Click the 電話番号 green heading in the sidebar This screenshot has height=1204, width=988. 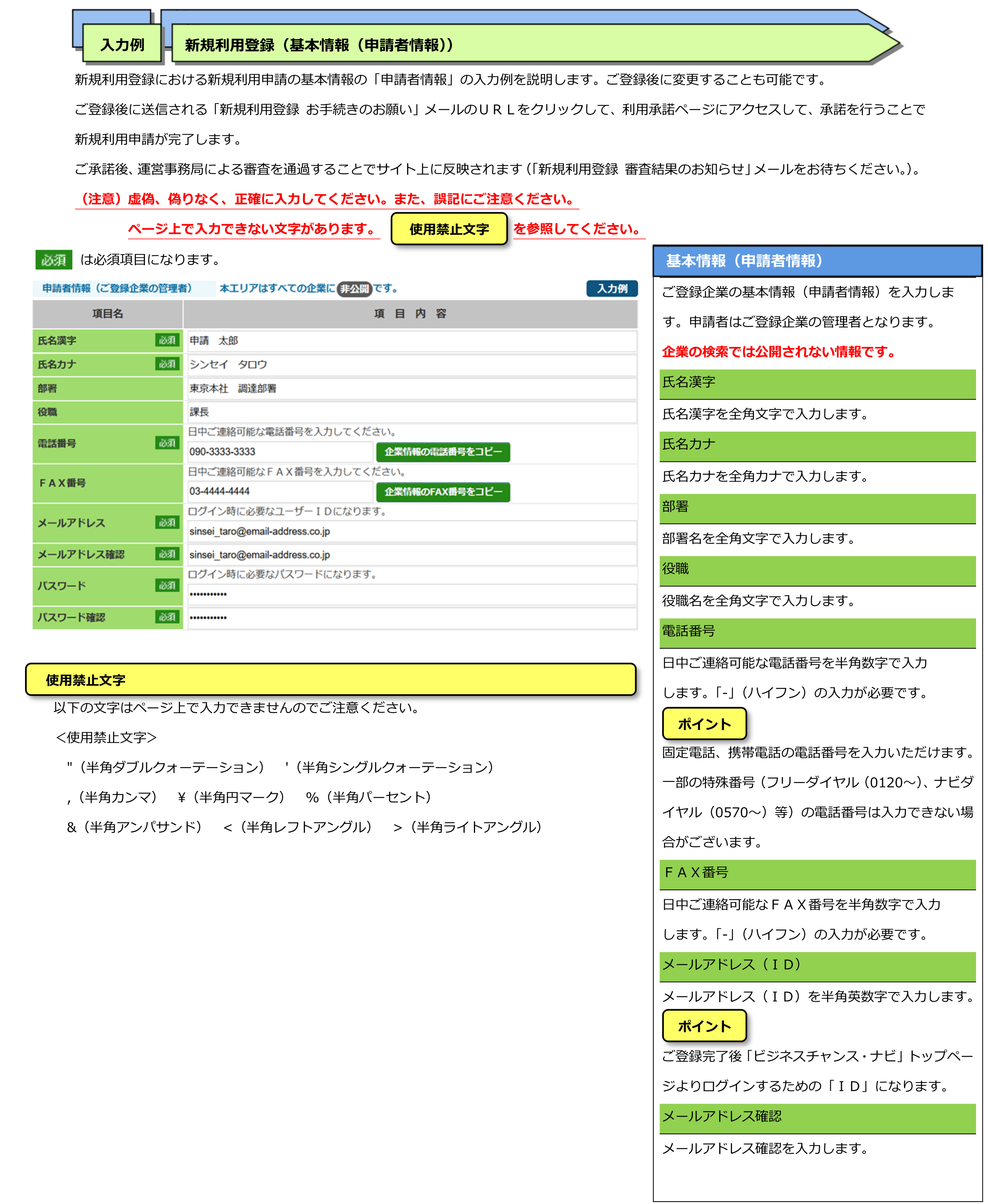click(x=817, y=634)
